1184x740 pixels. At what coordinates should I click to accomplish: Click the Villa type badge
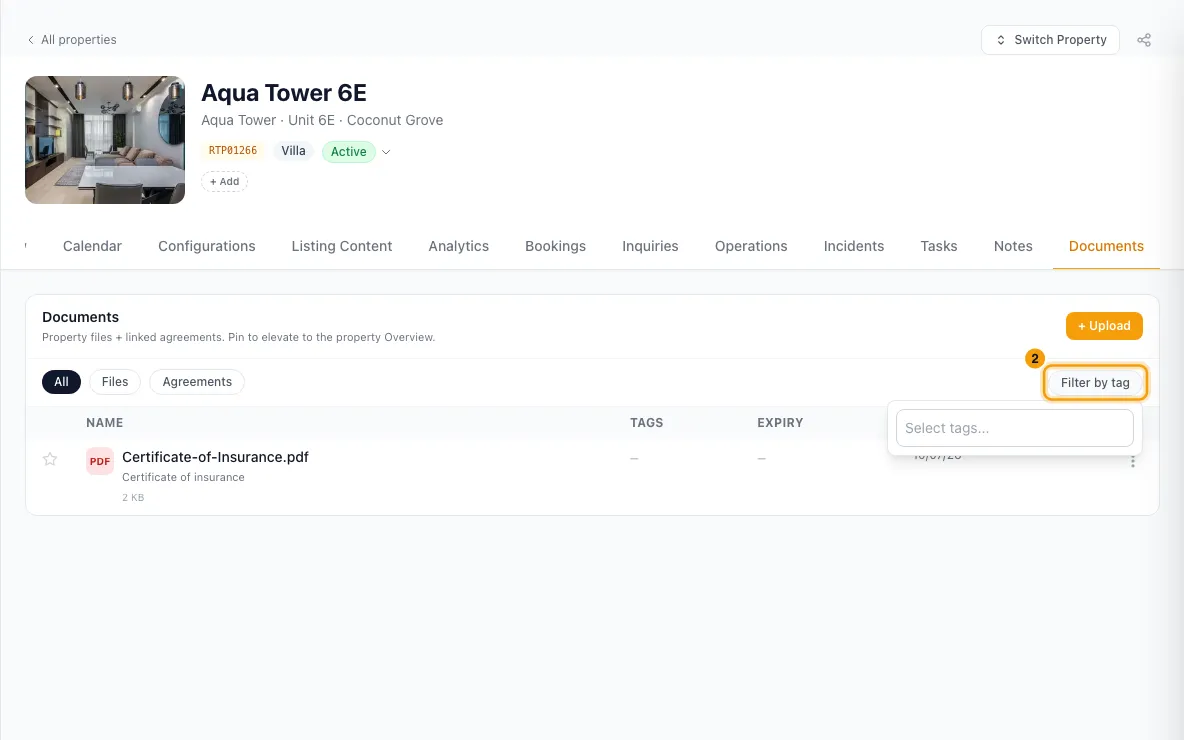click(x=294, y=151)
